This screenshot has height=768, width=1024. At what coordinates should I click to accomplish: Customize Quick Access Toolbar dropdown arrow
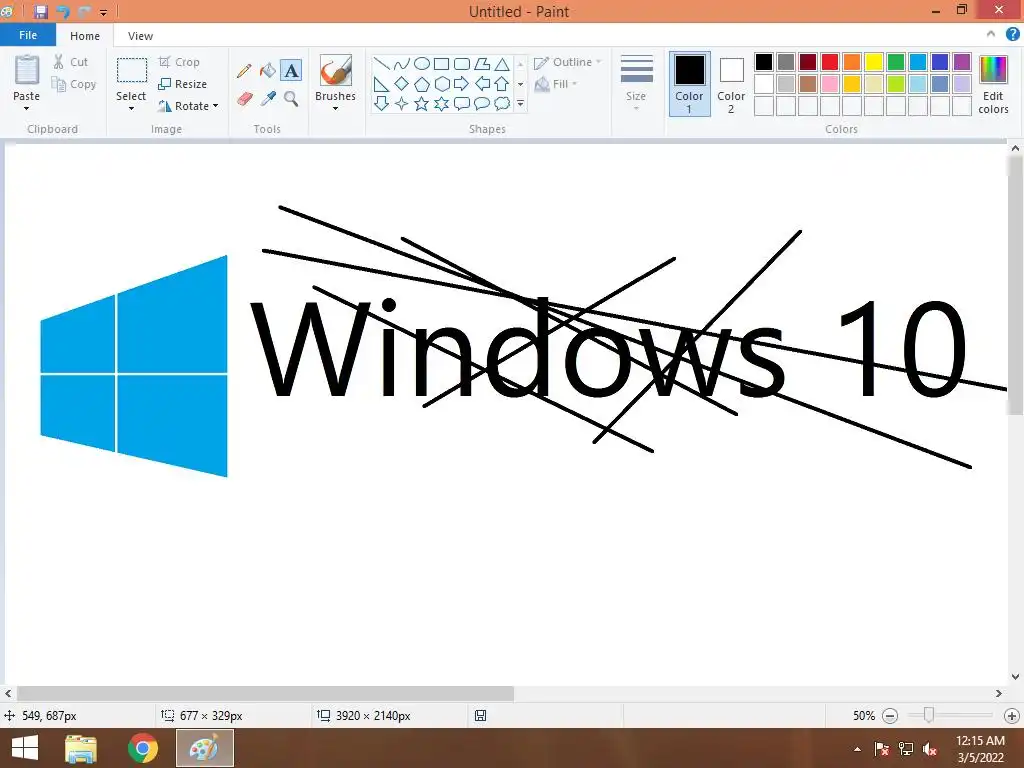pyautogui.click(x=103, y=12)
